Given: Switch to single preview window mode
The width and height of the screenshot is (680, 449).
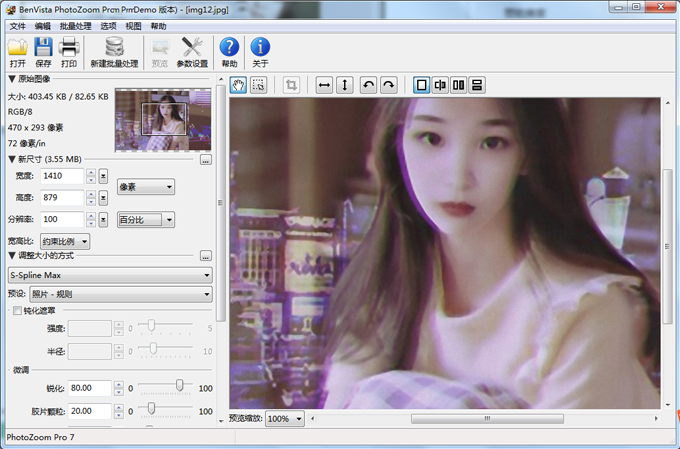Looking at the screenshot, I should click(x=421, y=85).
